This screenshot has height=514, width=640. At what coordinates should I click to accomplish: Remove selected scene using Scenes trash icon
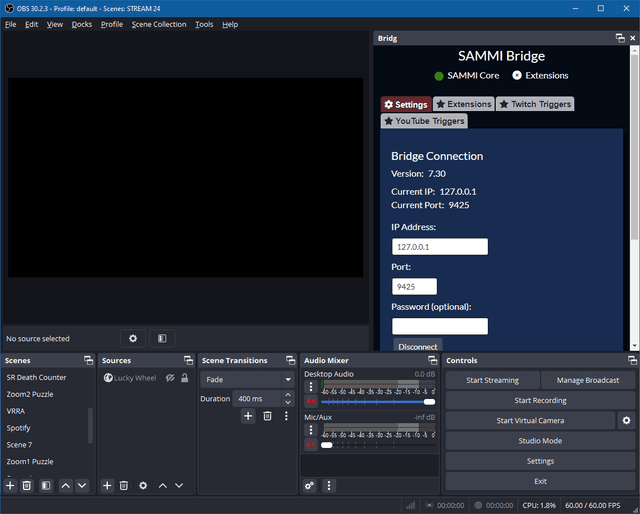click(x=27, y=485)
